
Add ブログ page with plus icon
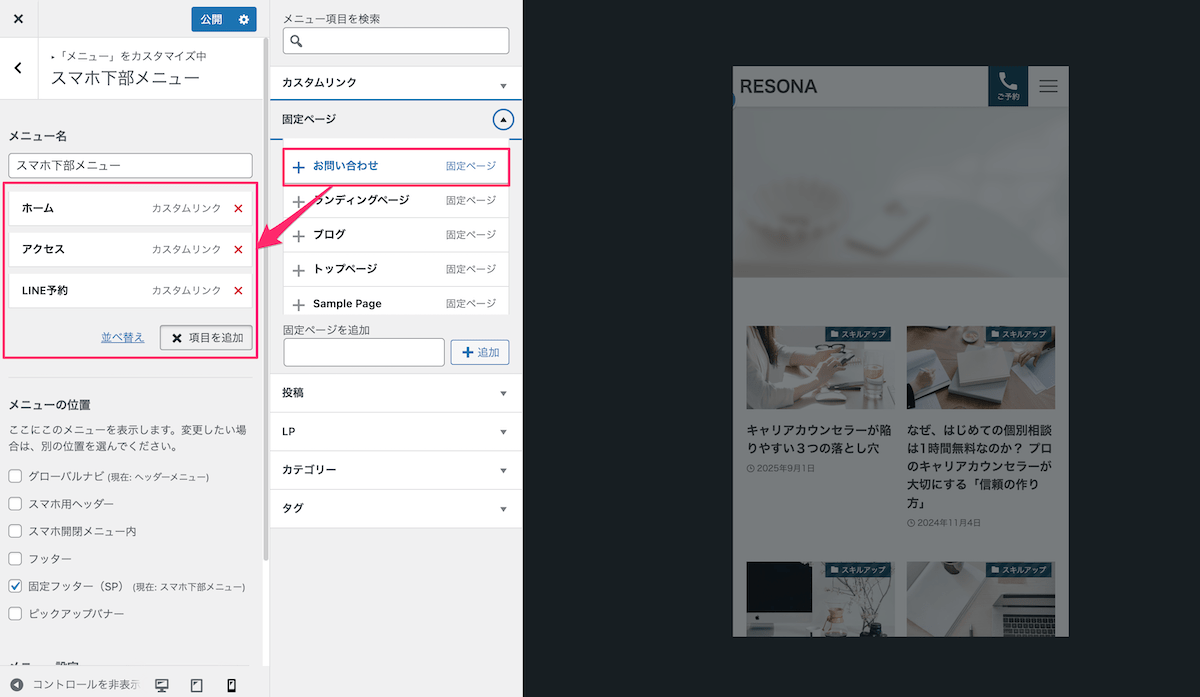(298, 236)
